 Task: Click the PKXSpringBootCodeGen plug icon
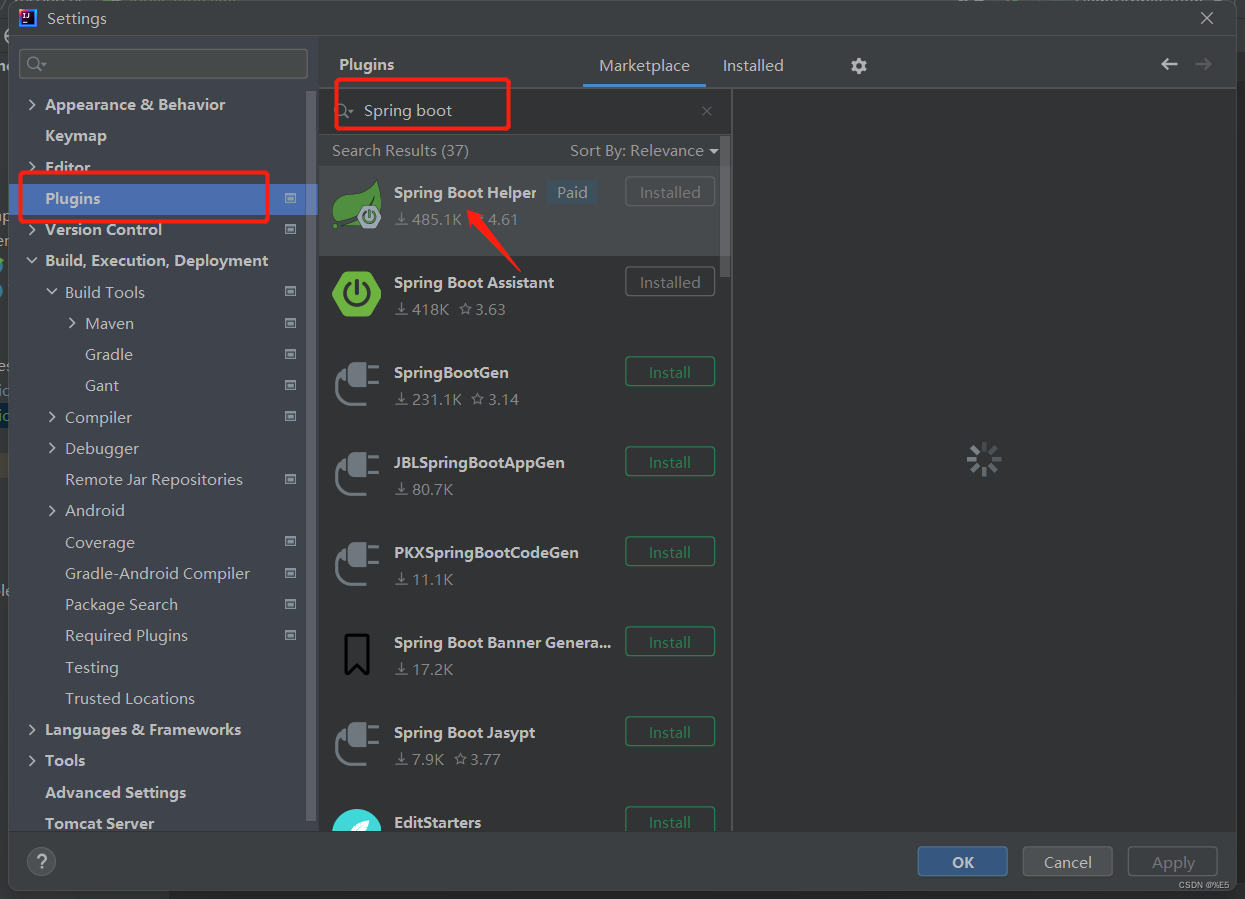[357, 564]
